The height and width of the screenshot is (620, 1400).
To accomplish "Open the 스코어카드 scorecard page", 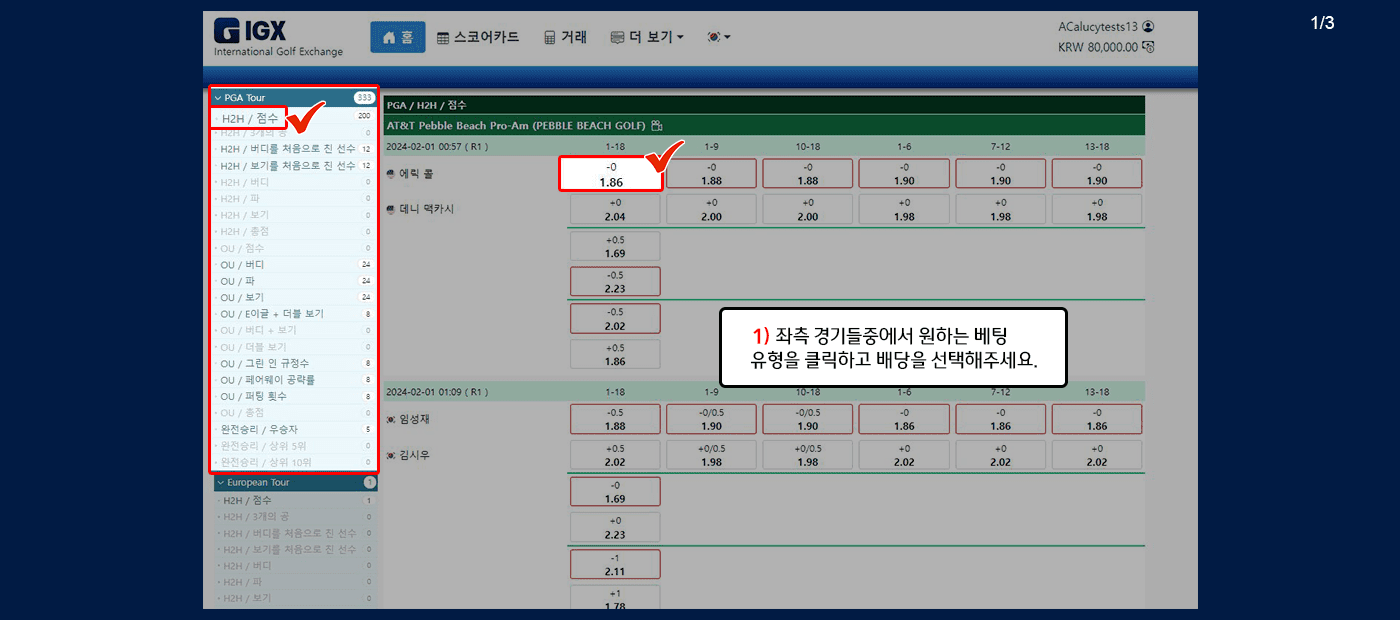I will pos(478,37).
